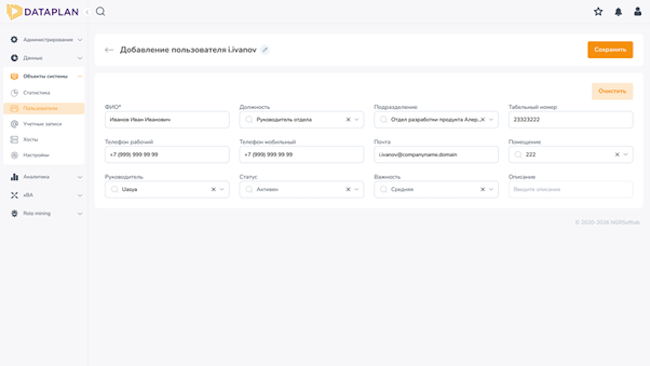Click the Сохранить button

610,50
